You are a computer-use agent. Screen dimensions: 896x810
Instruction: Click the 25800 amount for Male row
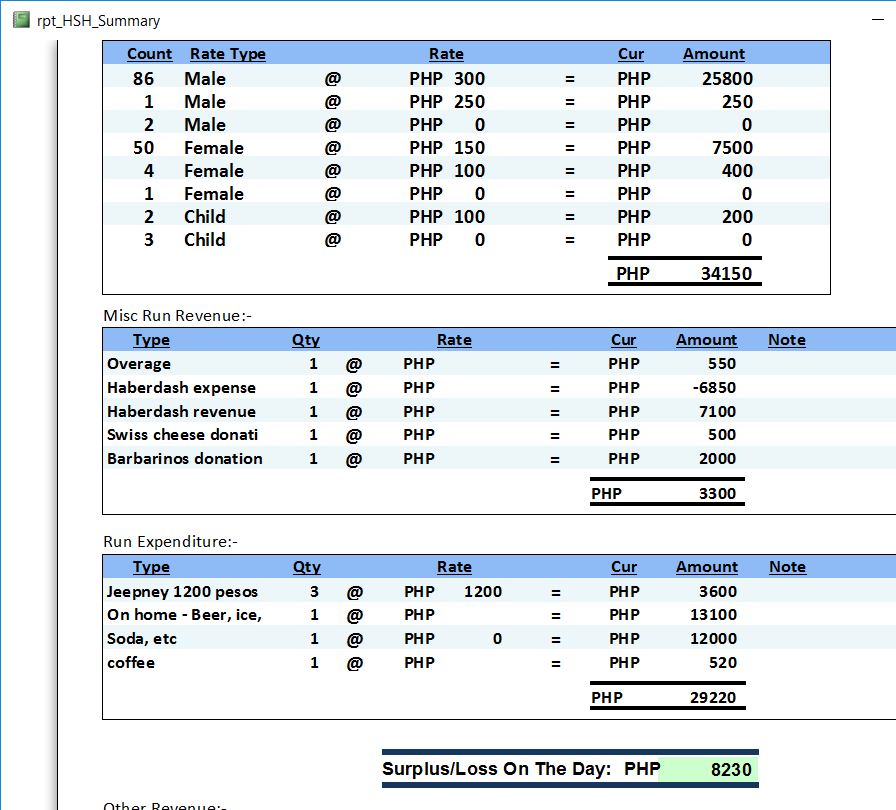click(x=727, y=79)
